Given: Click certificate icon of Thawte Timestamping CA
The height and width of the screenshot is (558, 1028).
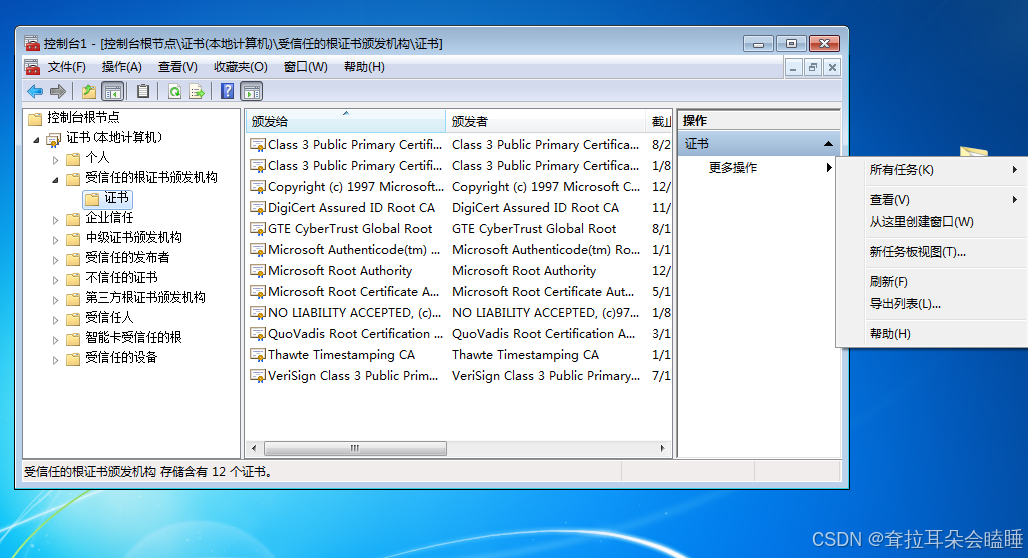Looking at the screenshot, I should 258,355.
